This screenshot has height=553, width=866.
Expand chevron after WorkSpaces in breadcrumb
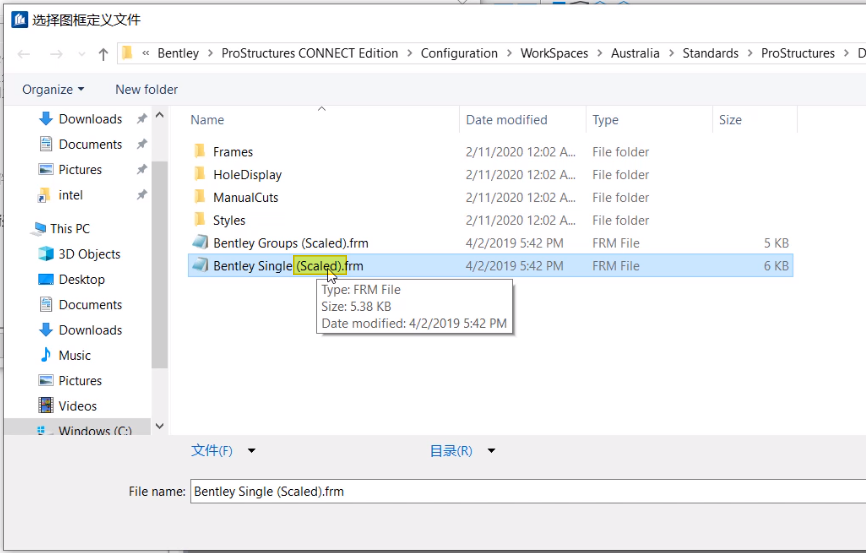600,54
